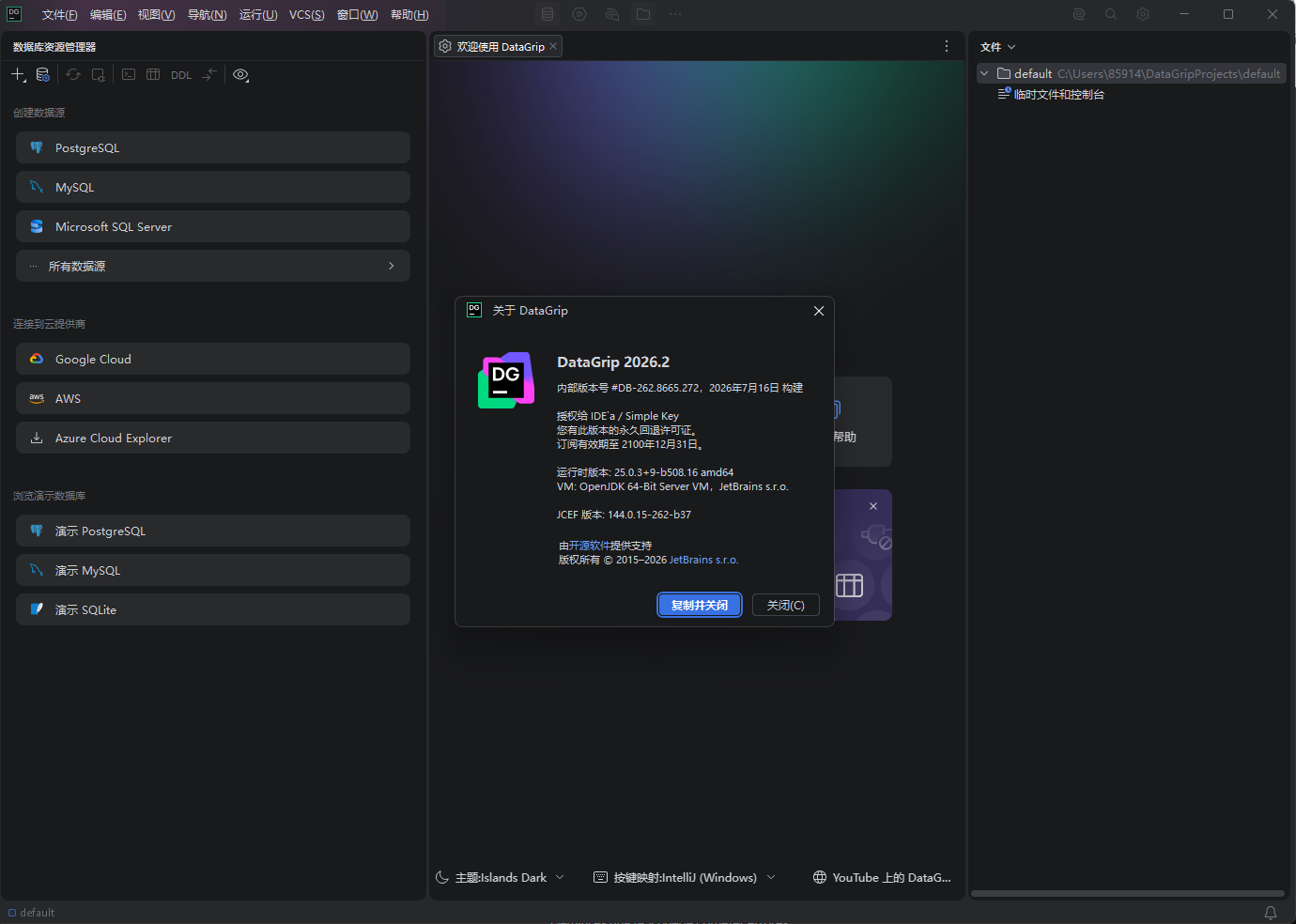Click the AI assistant swirl icon
Screen dimensions: 1296x924
click(x=1079, y=14)
